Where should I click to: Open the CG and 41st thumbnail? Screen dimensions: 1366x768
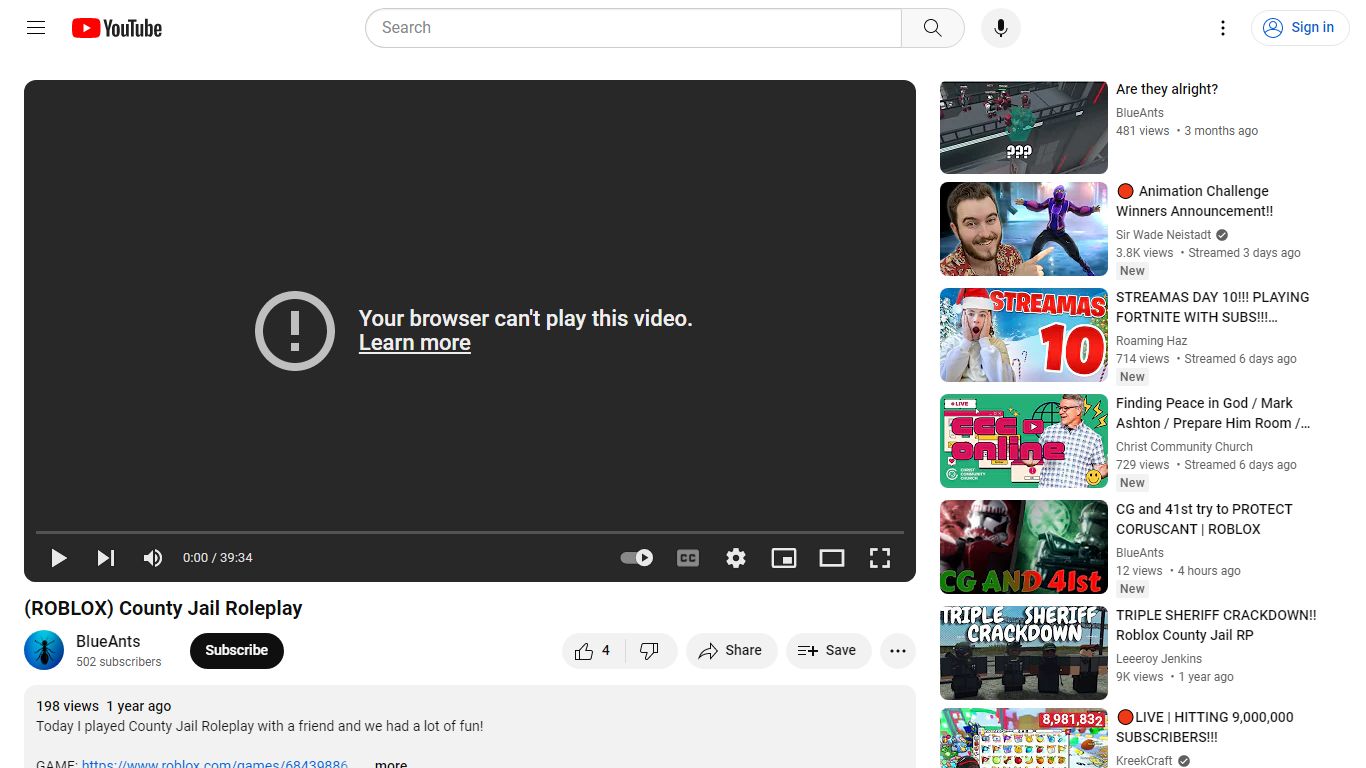pyautogui.click(x=1024, y=547)
